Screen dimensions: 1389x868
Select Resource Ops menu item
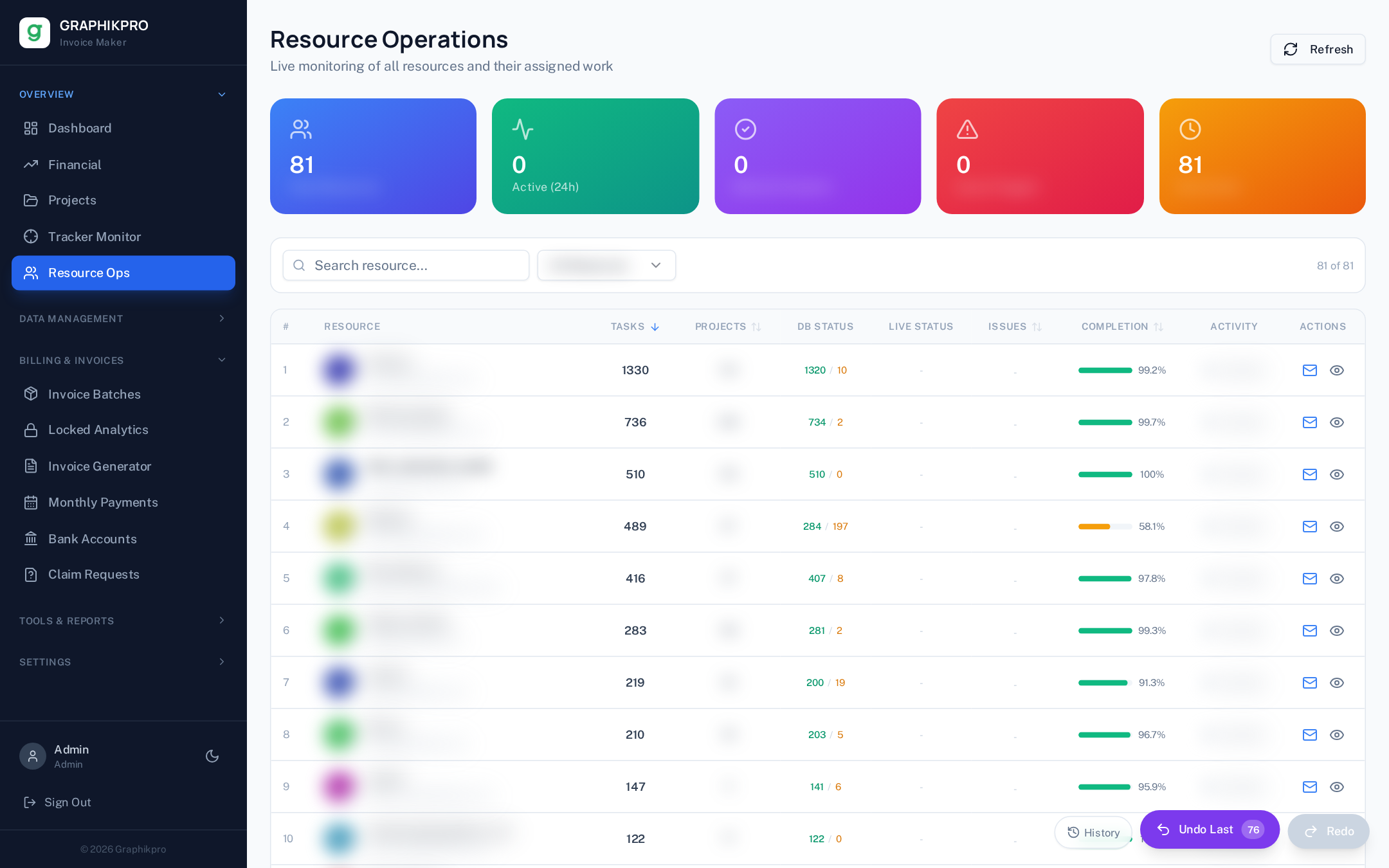point(123,273)
